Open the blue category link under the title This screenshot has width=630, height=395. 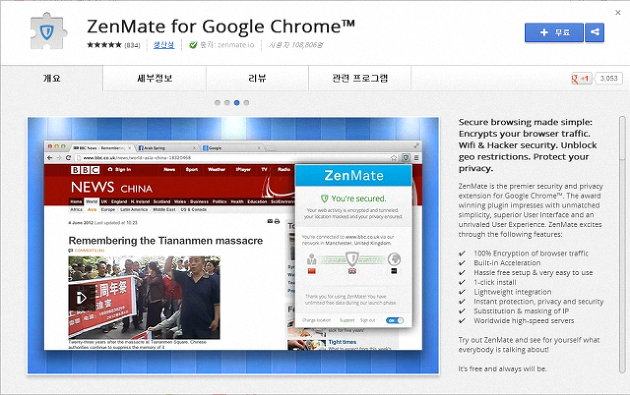click(x=164, y=45)
